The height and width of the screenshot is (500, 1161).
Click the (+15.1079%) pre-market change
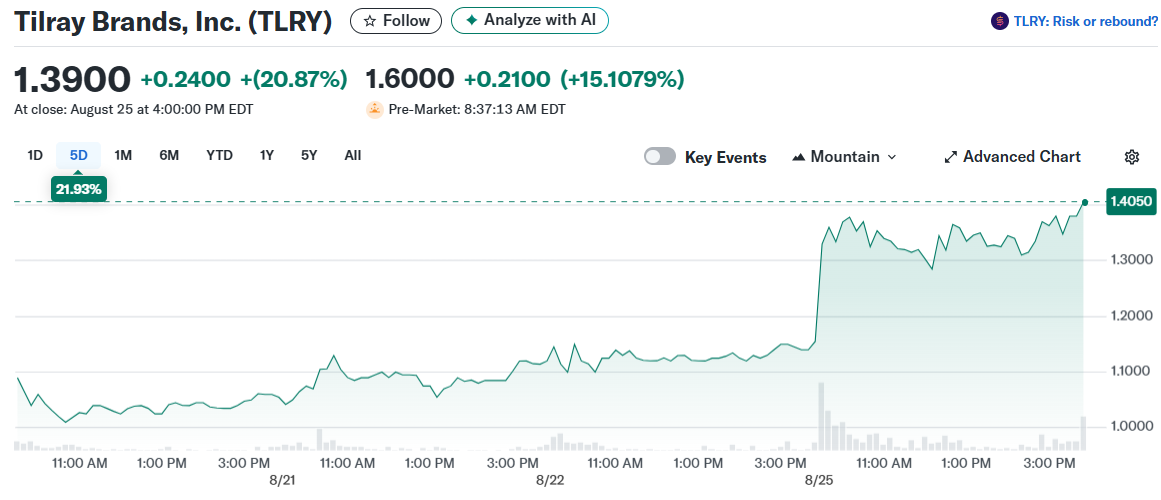pyautogui.click(x=622, y=79)
